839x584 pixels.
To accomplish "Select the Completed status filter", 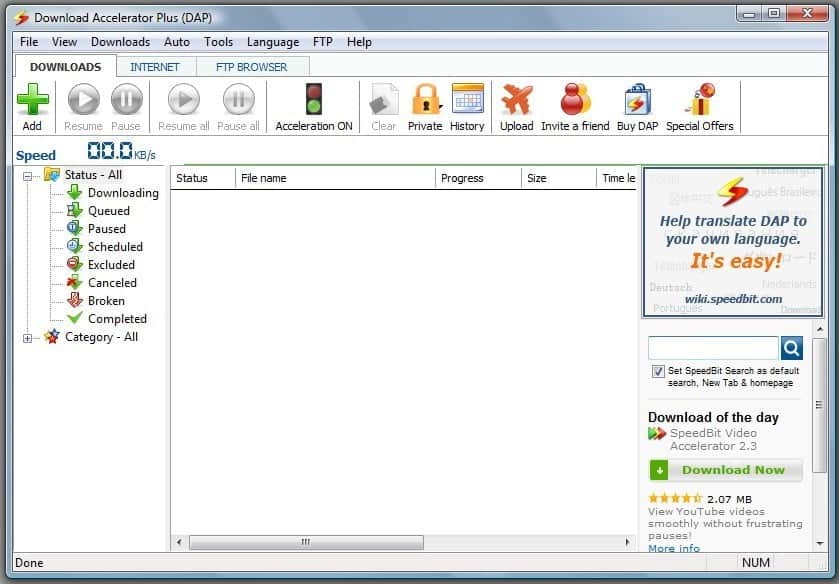I will pos(117,319).
